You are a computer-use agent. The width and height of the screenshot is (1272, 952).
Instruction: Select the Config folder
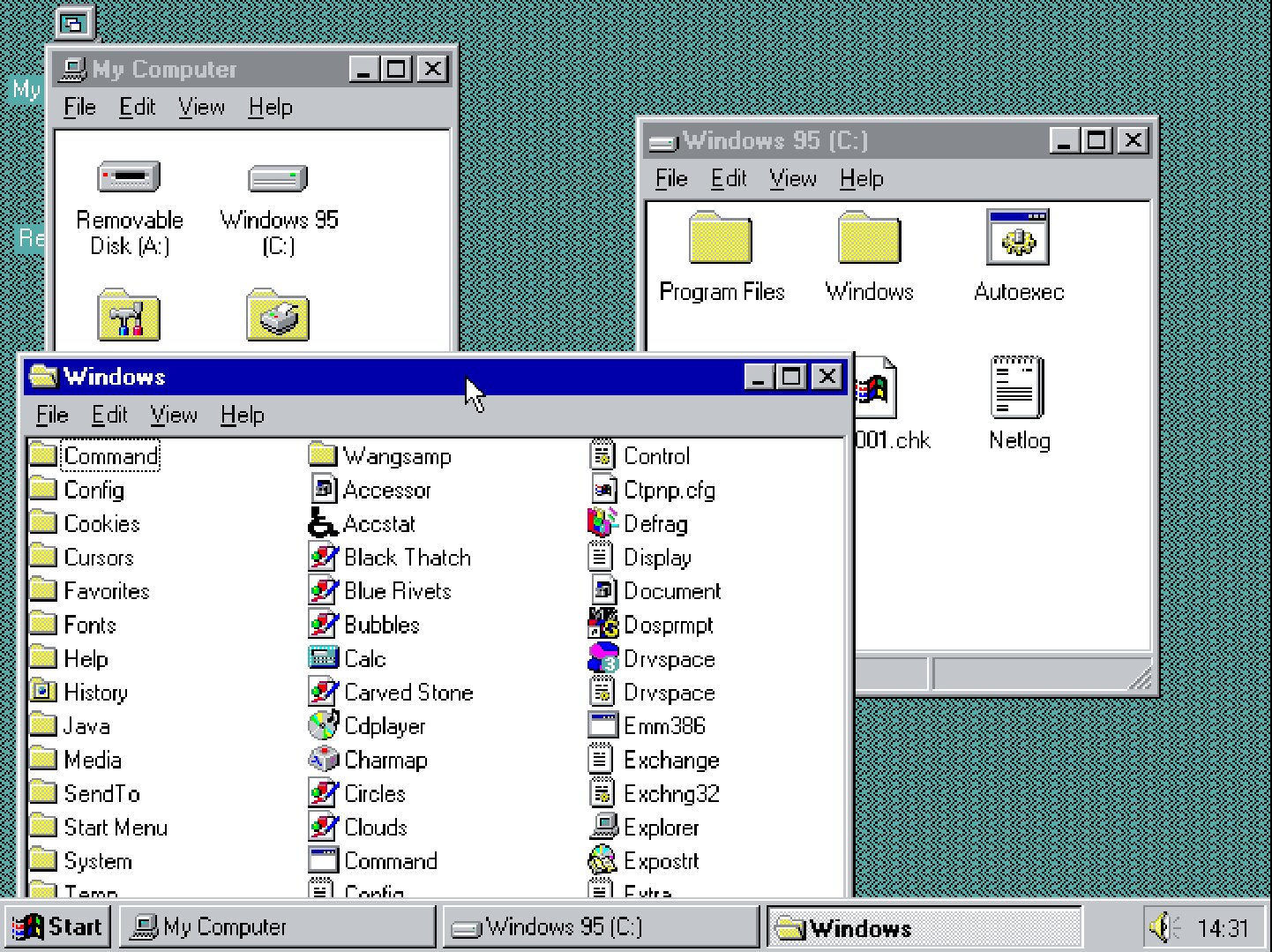(x=77, y=490)
